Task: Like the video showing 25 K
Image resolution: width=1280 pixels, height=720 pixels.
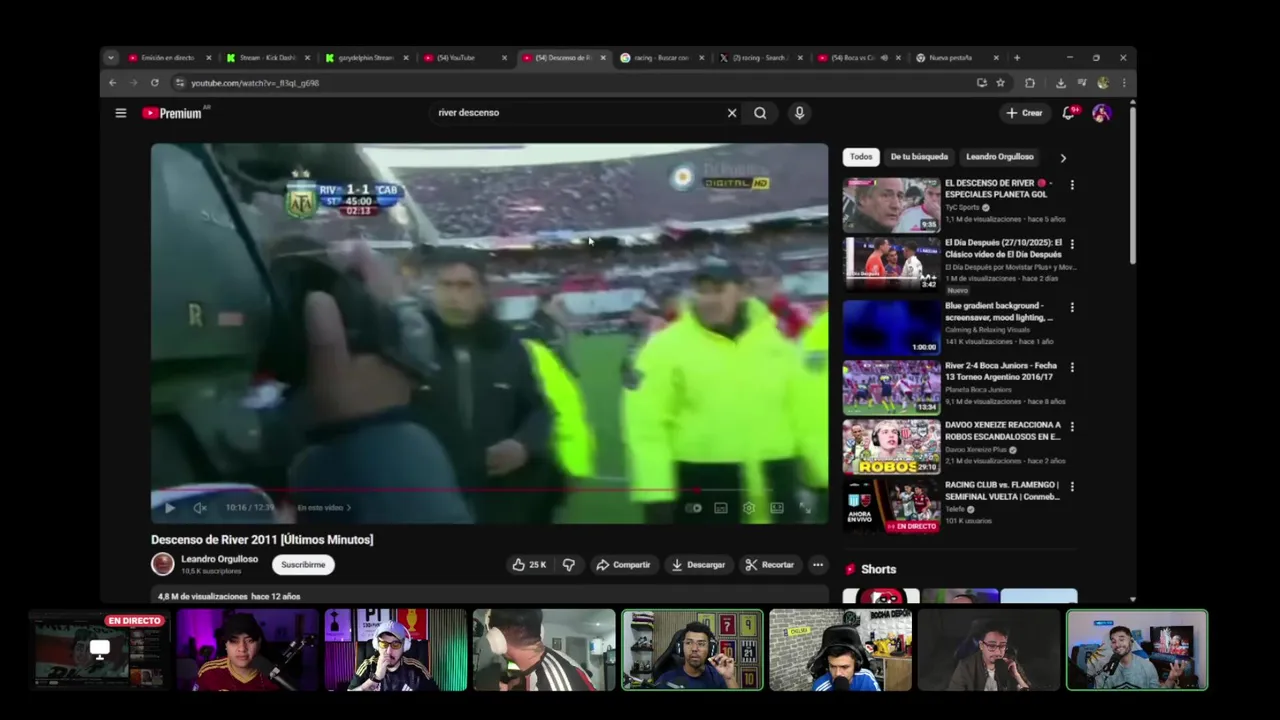Action: click(x=529, y=565)
